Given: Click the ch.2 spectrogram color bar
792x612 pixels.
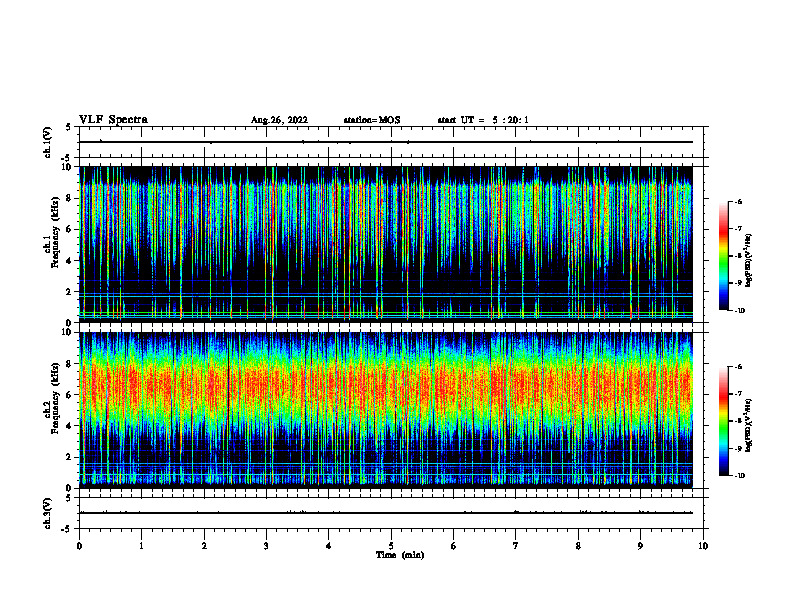Looking at the screenshot, I should [724, 421].
